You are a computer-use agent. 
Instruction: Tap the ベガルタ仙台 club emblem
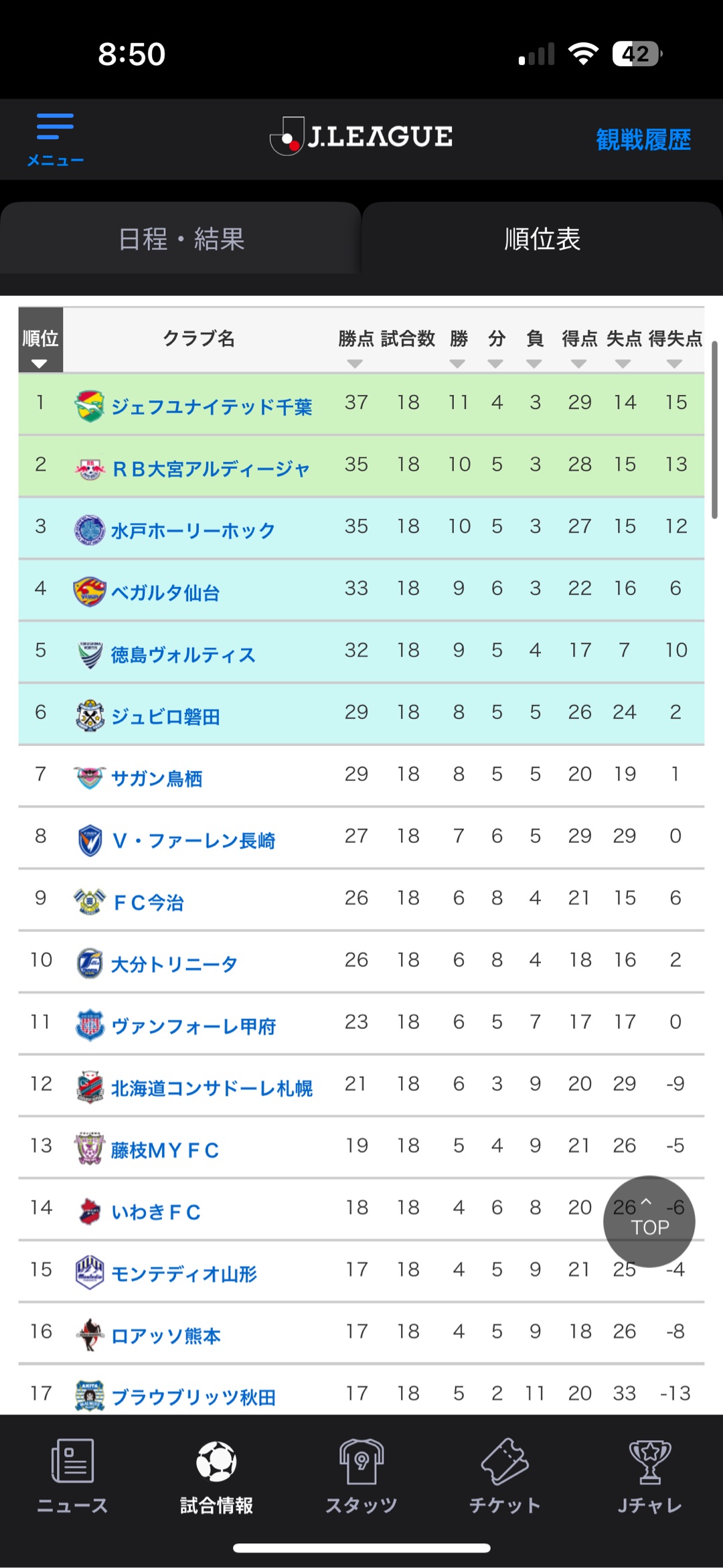89,592
